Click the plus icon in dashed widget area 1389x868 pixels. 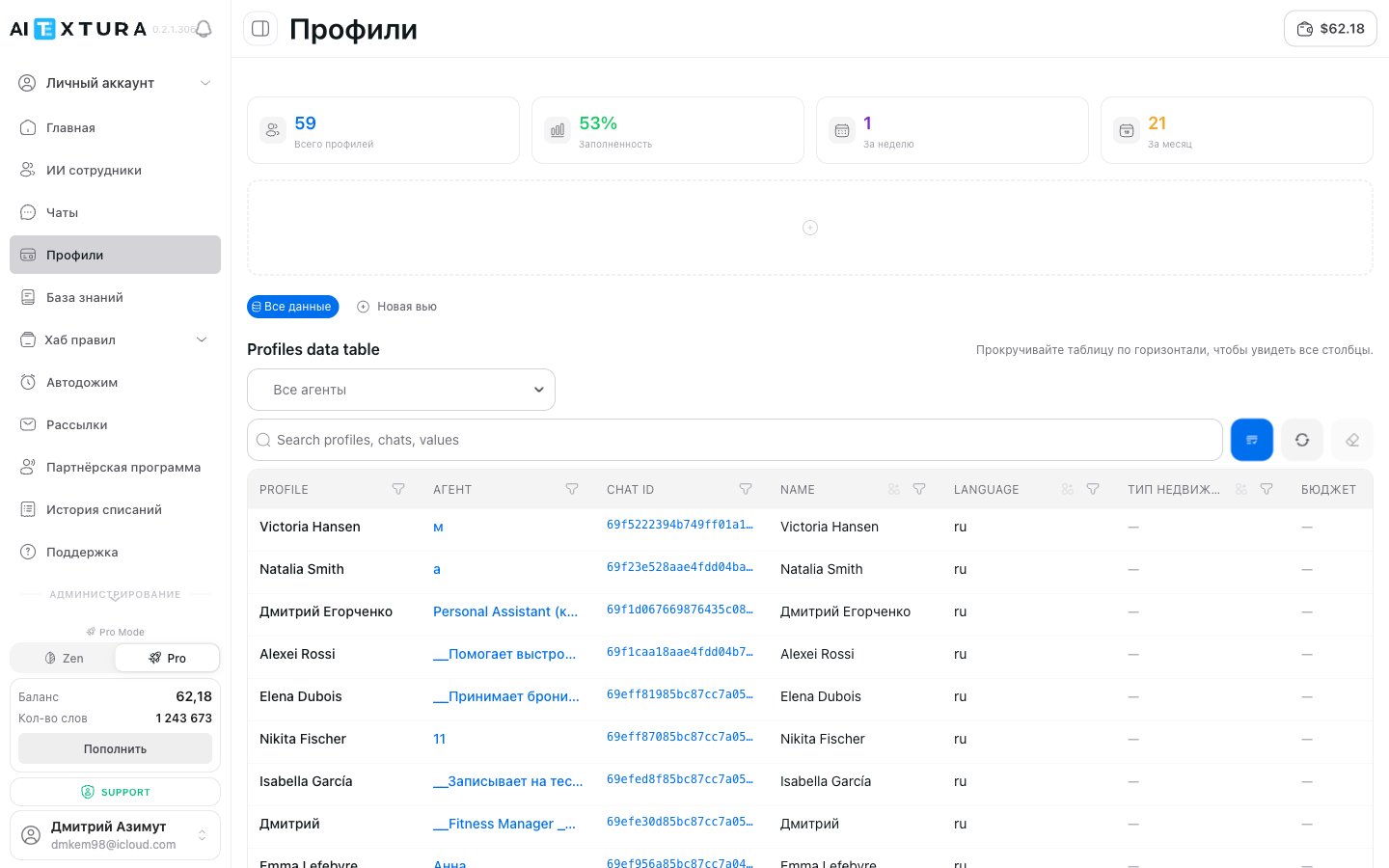coord(810,228)
